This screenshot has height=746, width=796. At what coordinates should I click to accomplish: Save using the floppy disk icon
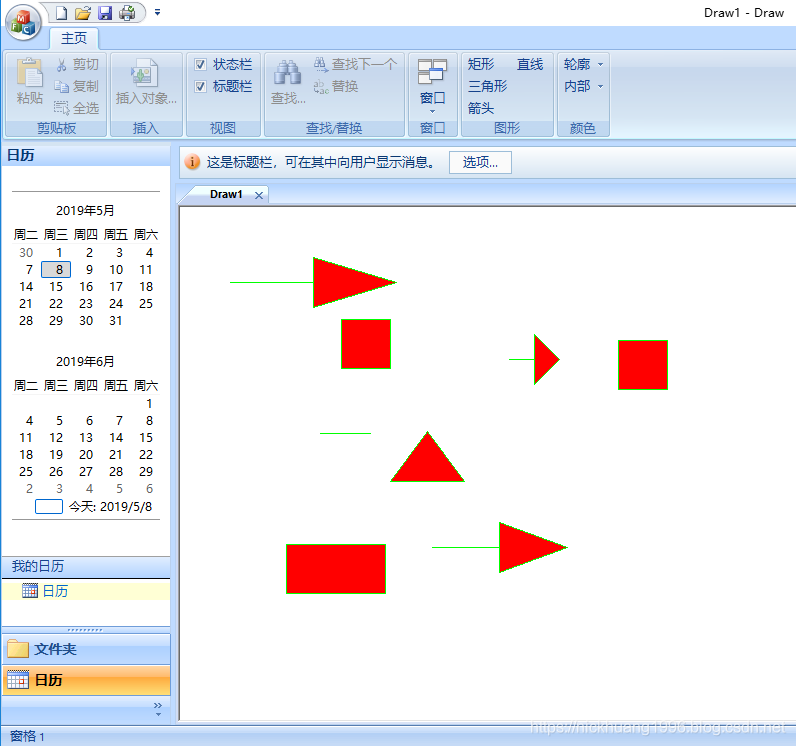(105, 13)
